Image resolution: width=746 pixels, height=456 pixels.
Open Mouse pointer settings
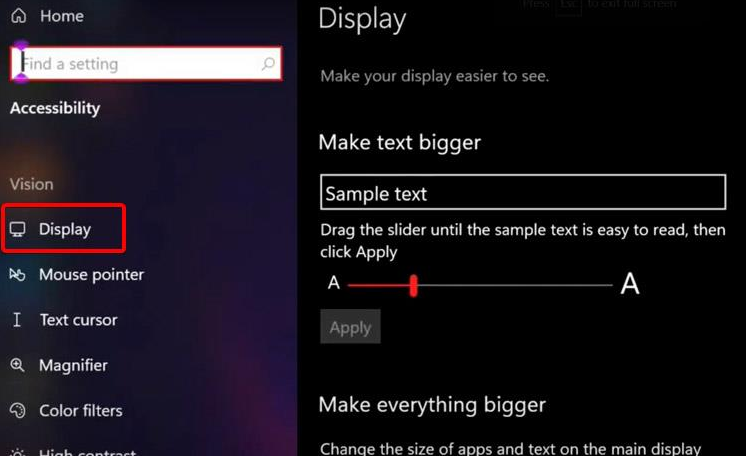(x=91, y=275)
